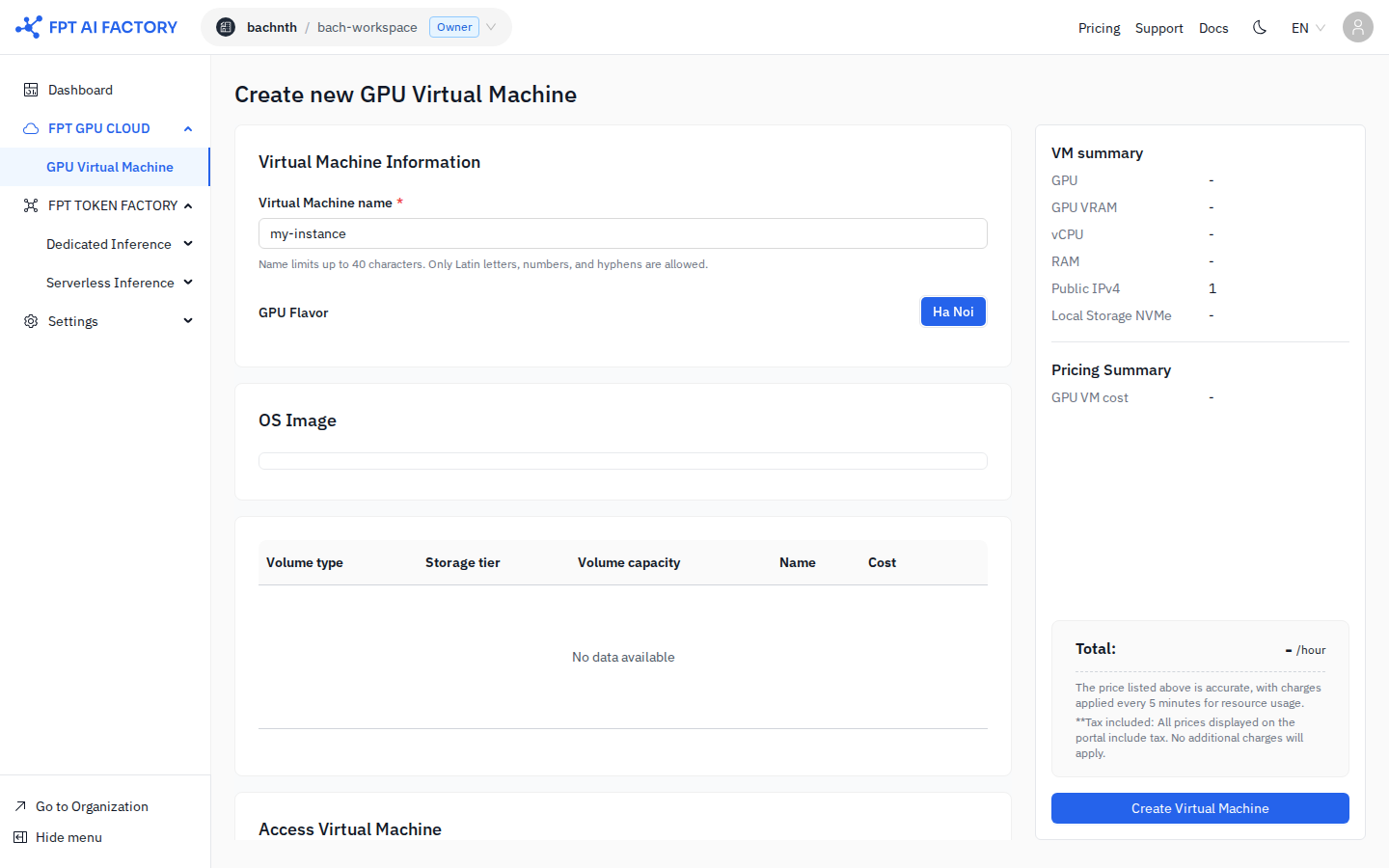Image resolution: width=1389 pixels, height=868 pixels.
Task: Click the Local Storage NVMe label
Action: coord(1111,315)
